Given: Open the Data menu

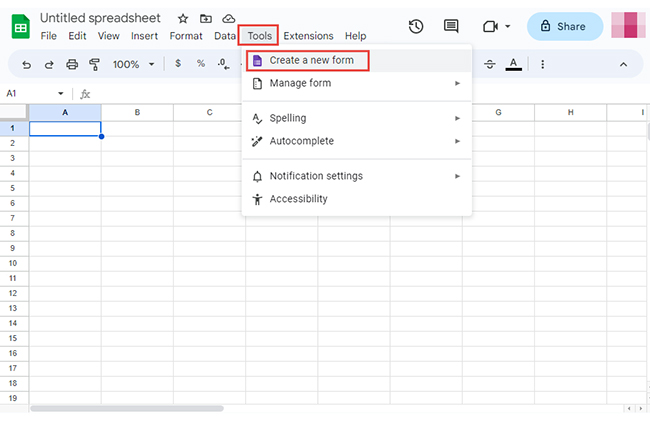Looking at the screenshot, I should [x=225, y=36].
